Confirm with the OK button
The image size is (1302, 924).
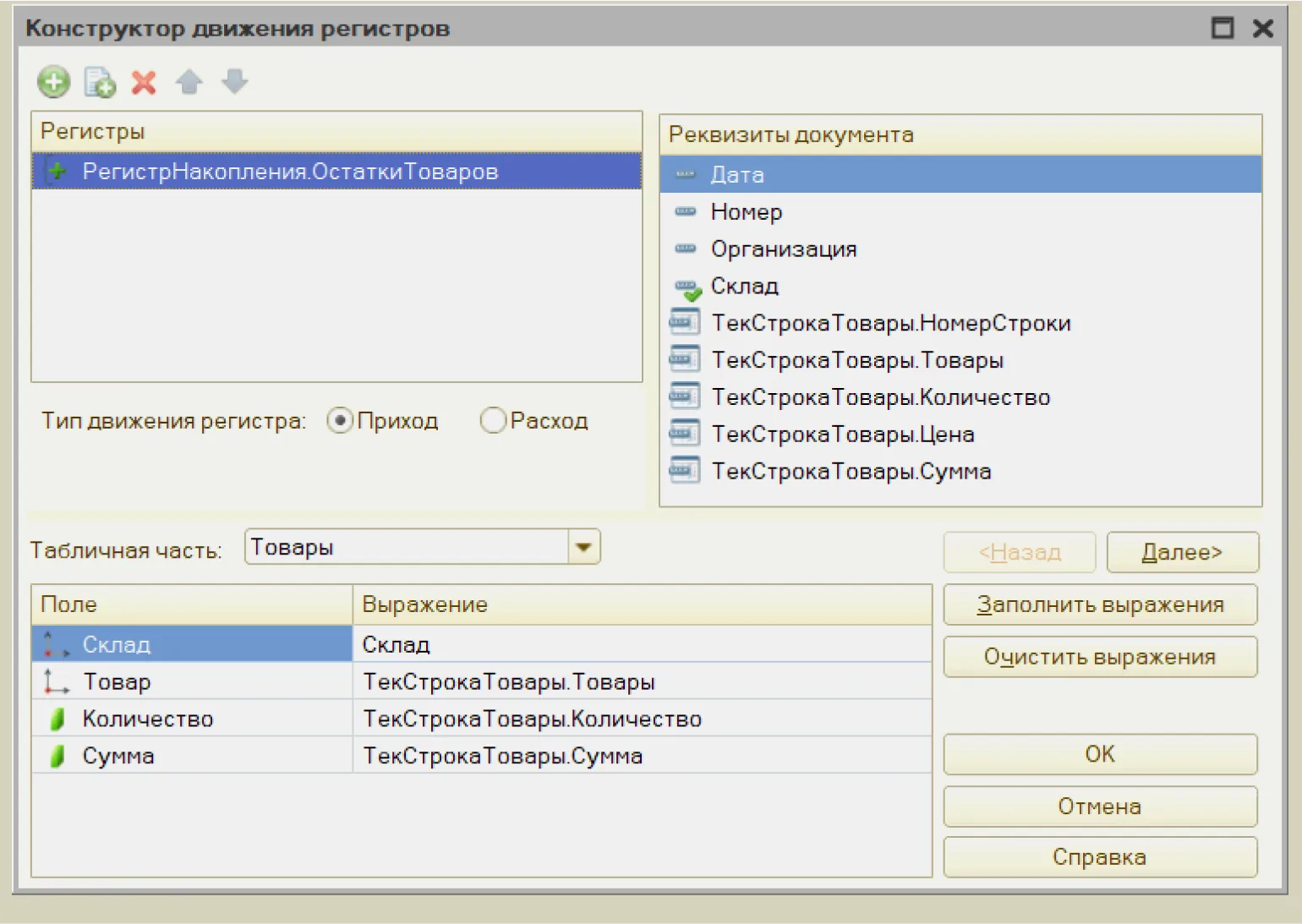click(1100, 754)
